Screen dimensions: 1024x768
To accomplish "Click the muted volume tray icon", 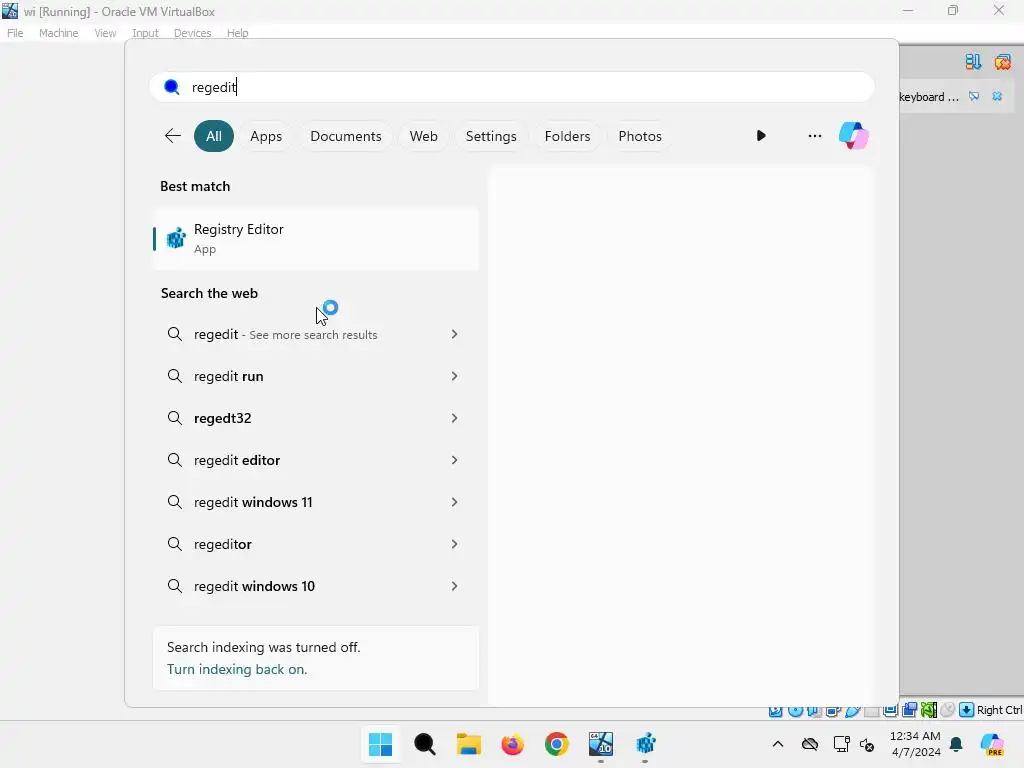I will click(x=867, y=744).
